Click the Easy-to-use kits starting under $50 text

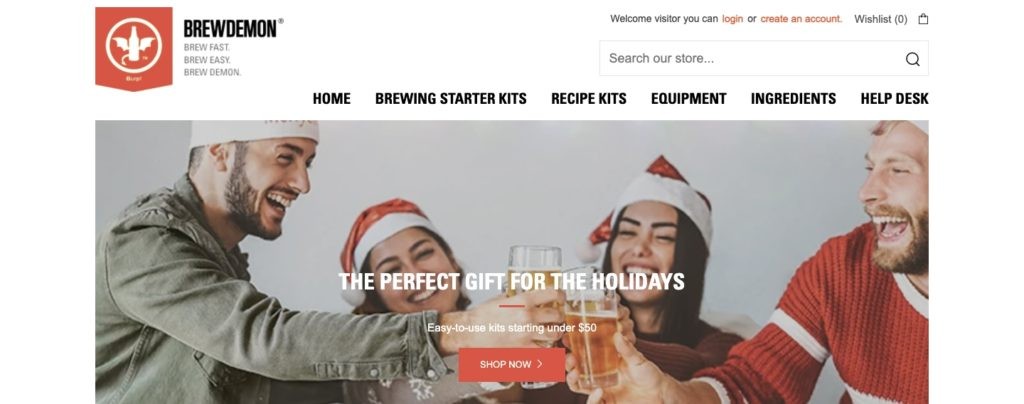pyautogui.click(x=511, y=328)
